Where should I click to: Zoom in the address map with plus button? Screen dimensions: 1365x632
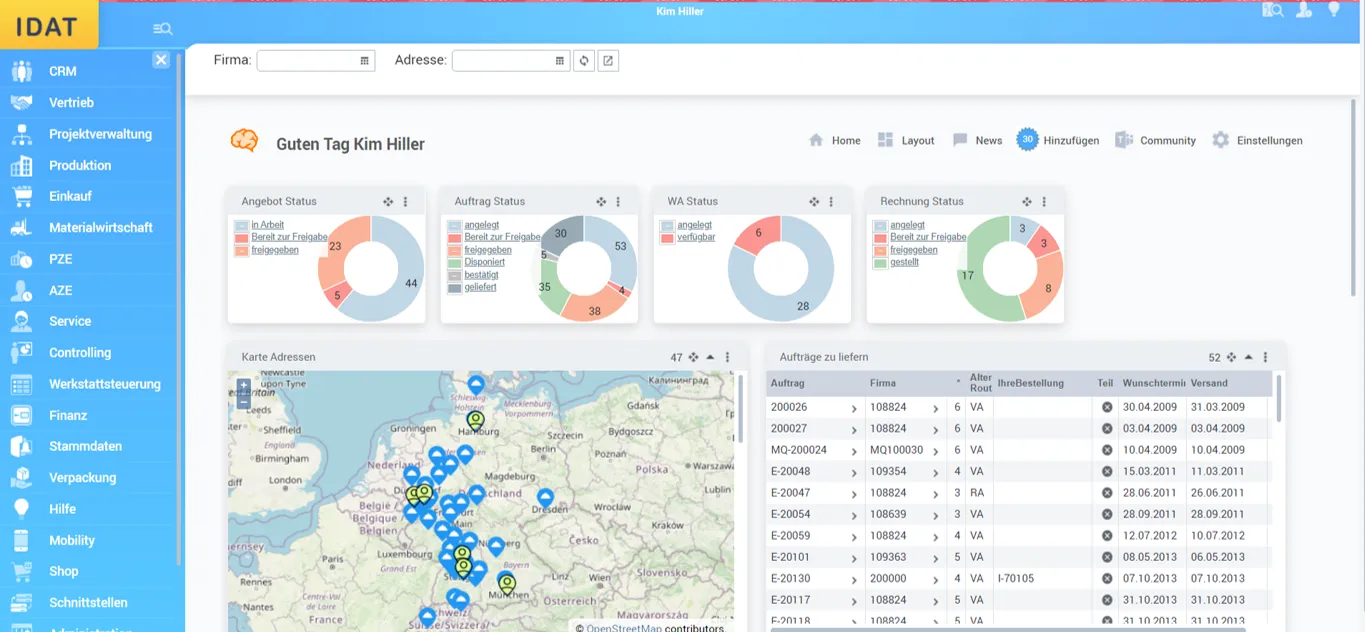pos(243,386)
